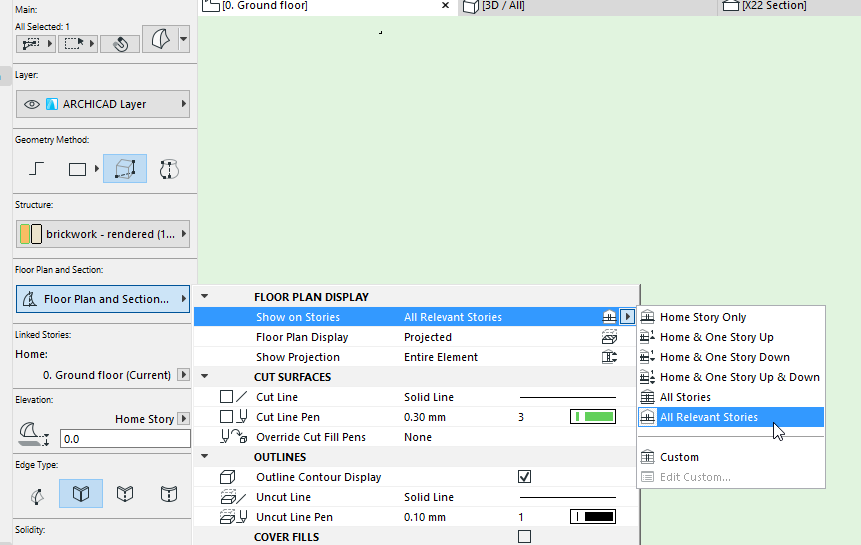Select the Show Projection Entire Element row
This screenshot has width=861, height=545.
(416, 357)
